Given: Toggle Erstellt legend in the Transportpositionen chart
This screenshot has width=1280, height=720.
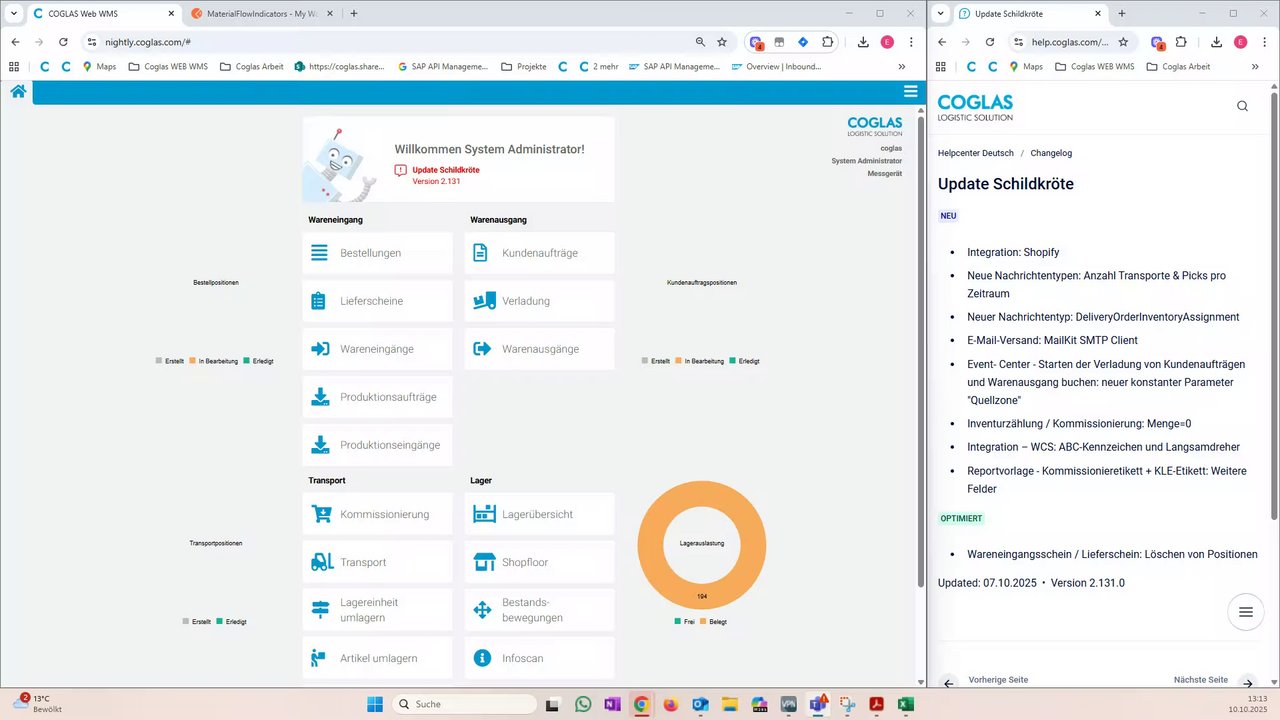Looking at the screenshot, I should [197, 621].
